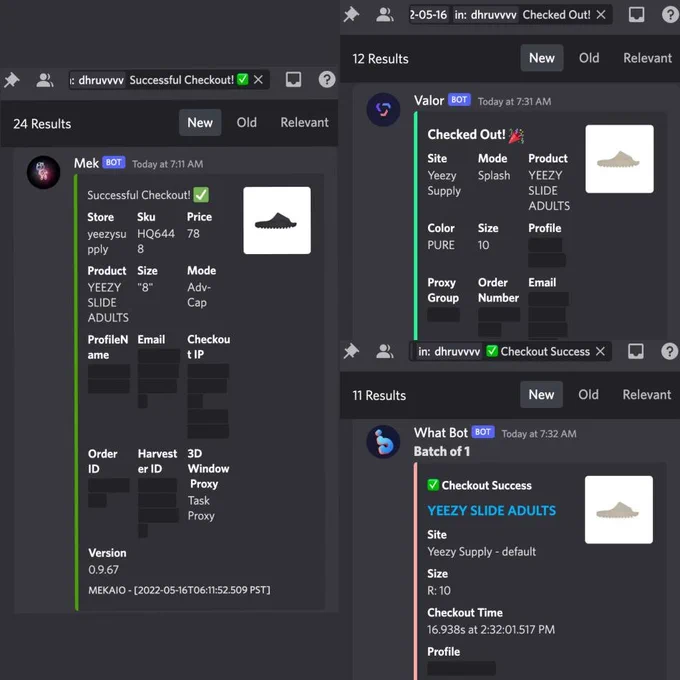Click the 'Successful Checkout!' search field

click(x=169, y=80)
